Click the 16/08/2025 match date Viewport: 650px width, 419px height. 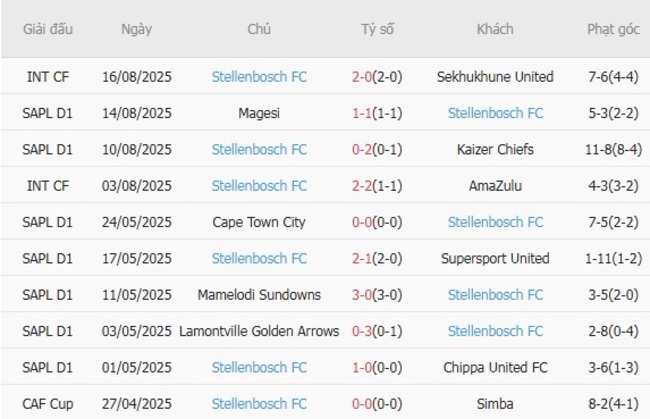137,76
